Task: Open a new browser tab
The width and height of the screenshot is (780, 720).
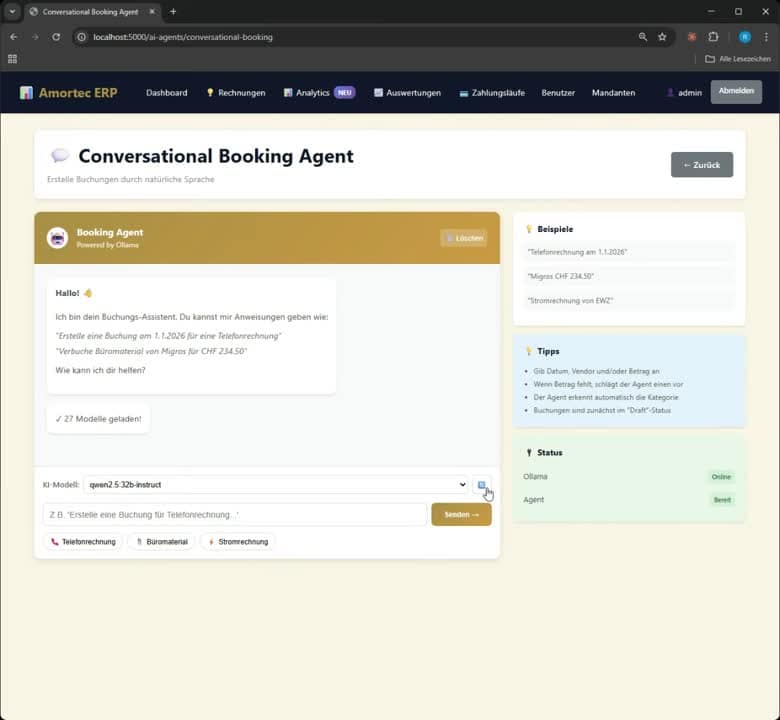Action: (x=173, y=11)
